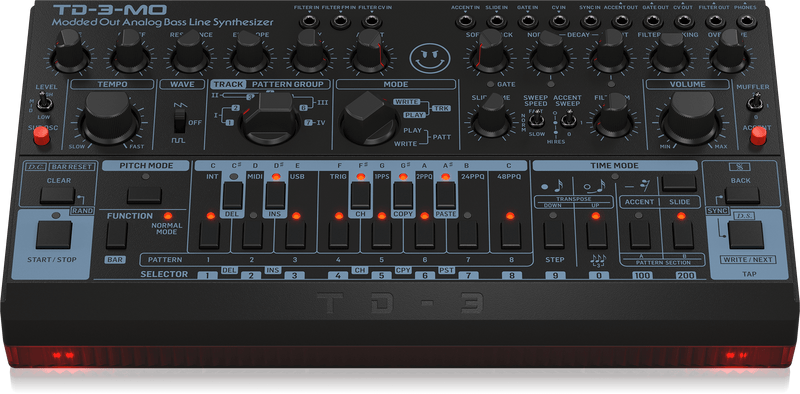
Task: Tap pattern key 8 (high C)
Action: (511, 235)
